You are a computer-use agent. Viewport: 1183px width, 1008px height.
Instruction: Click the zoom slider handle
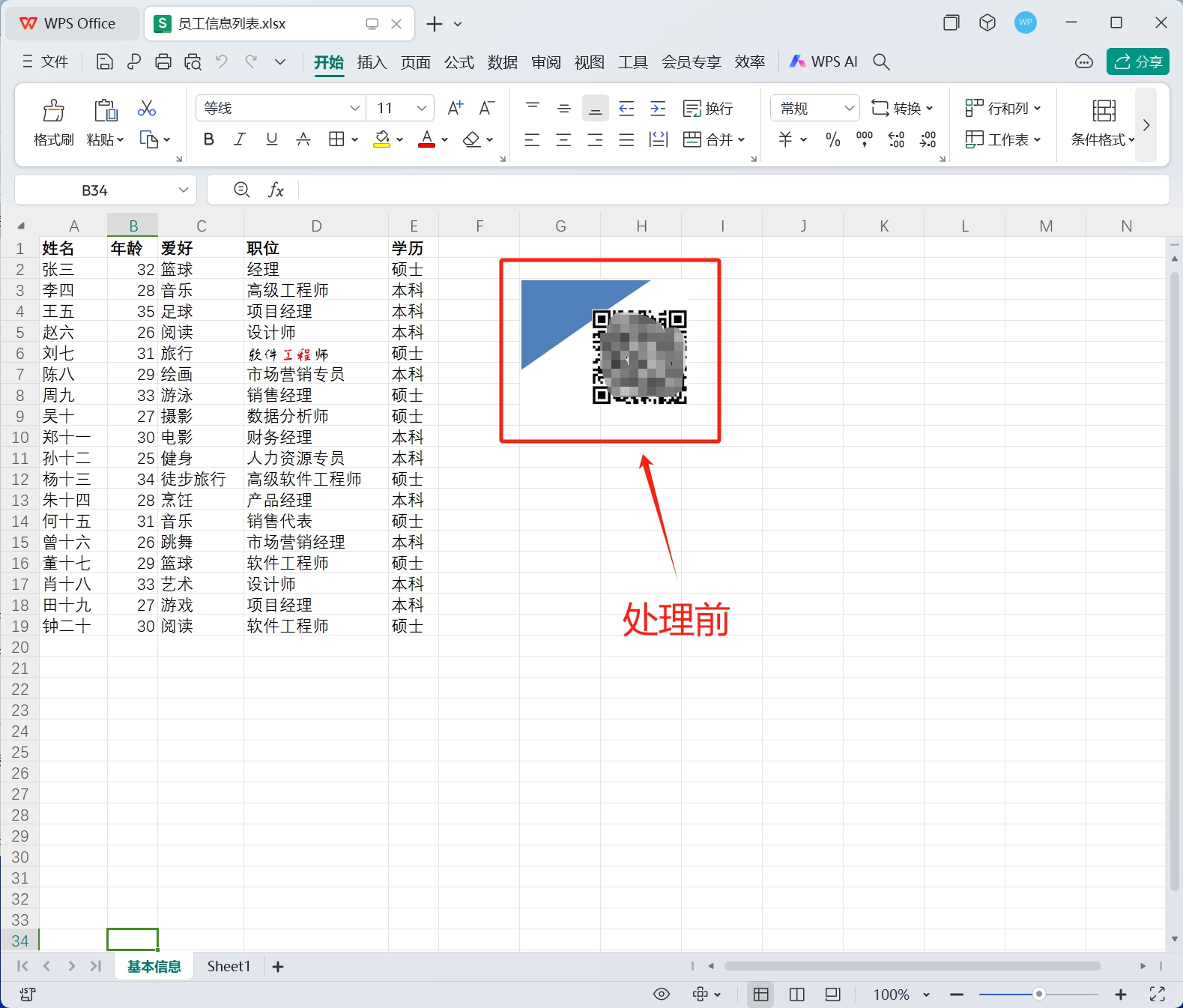point(1038,995)
